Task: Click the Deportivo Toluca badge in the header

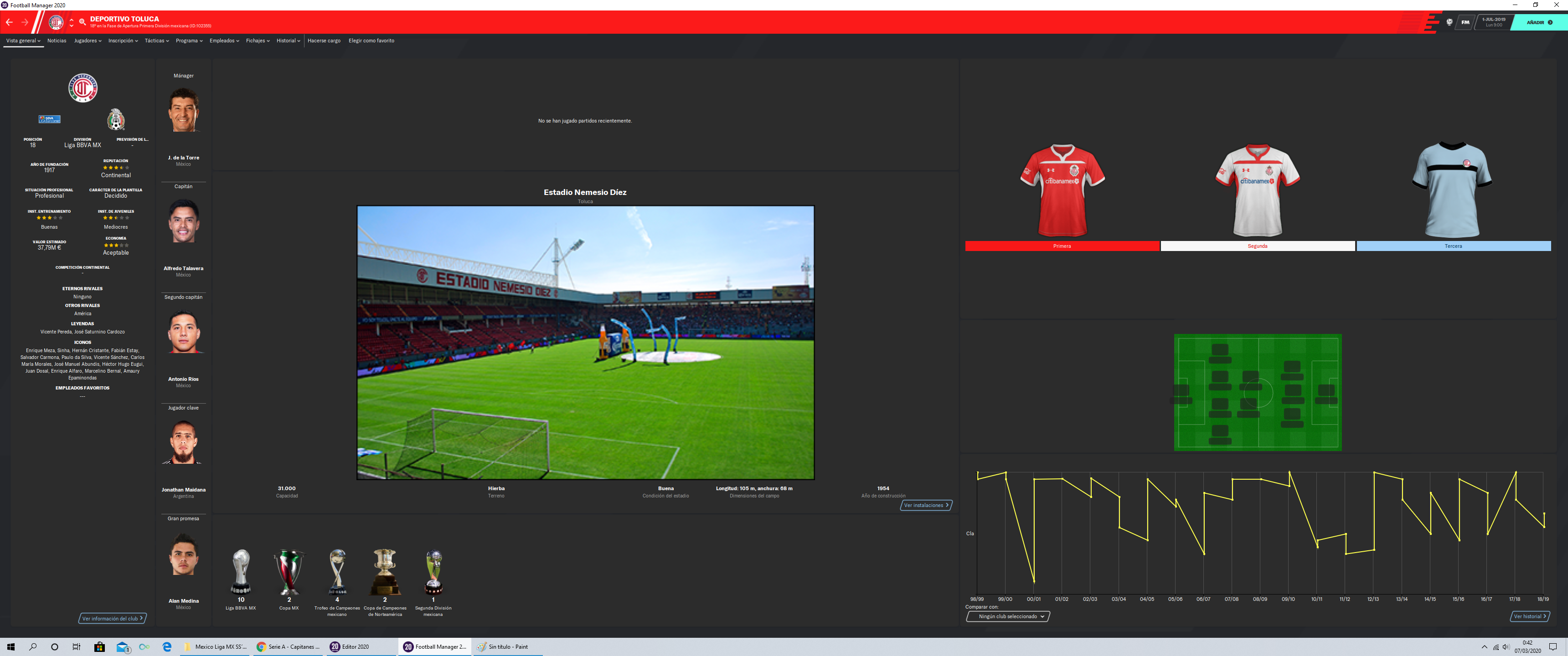Action: tap(56, 22)
